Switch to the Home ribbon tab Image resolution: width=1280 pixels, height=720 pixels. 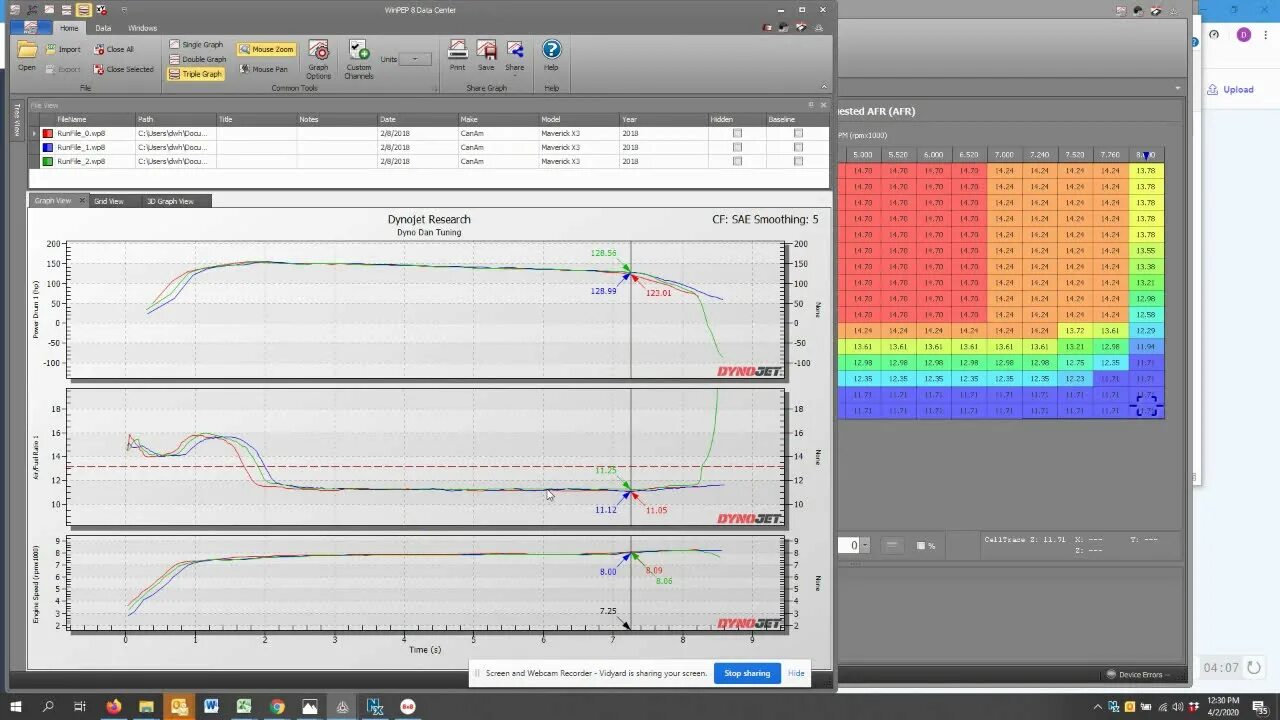coord(69,28)
